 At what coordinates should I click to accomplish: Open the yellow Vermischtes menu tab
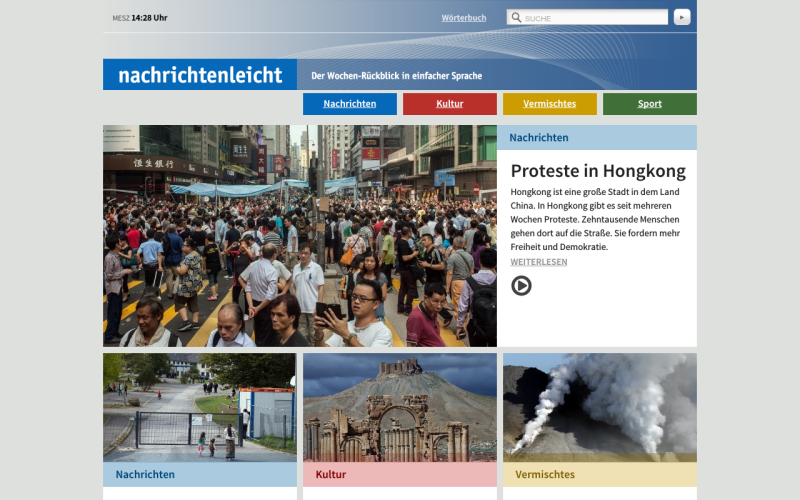point(549,104)
